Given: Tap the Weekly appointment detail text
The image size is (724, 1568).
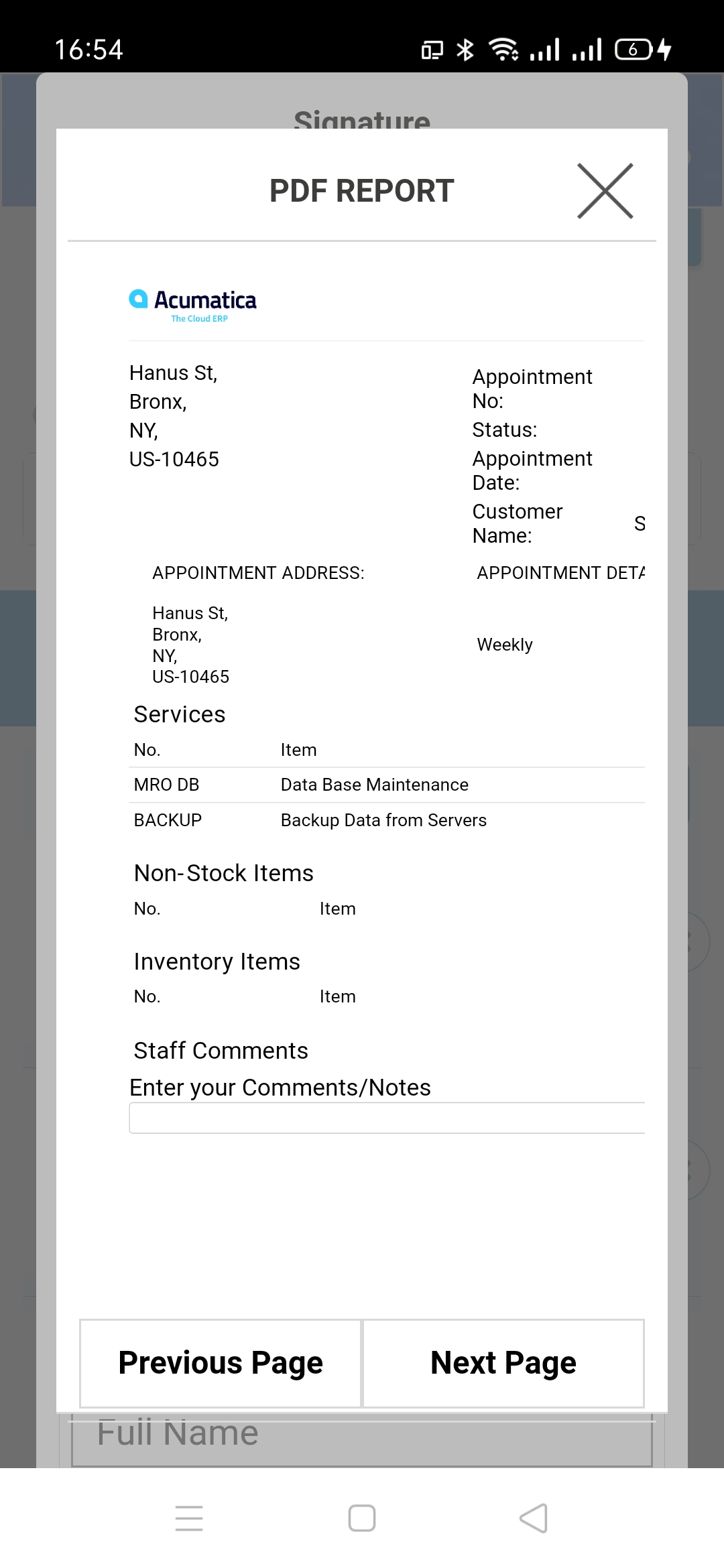Looking at the screenshot, I should click(505, 645).
